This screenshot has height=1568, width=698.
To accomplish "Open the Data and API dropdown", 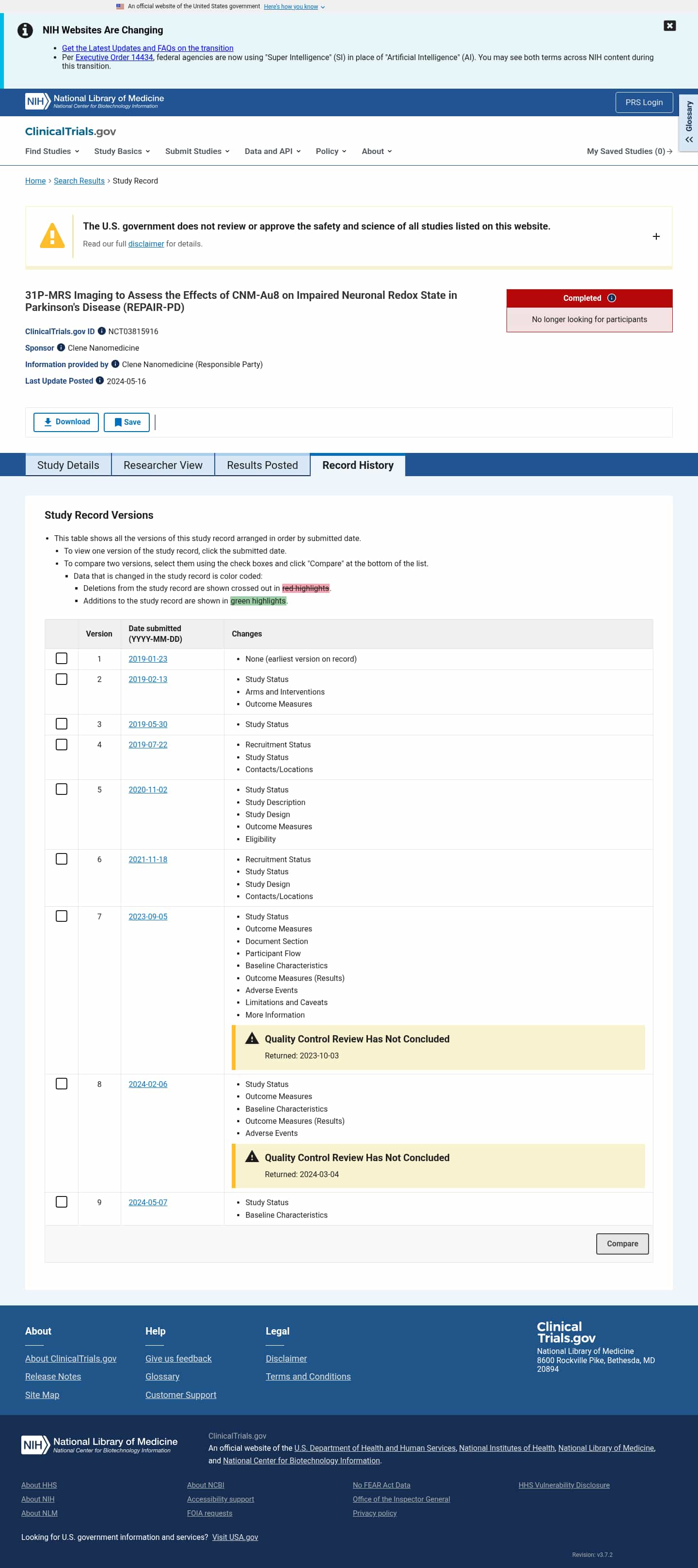I will coord(273,151).
